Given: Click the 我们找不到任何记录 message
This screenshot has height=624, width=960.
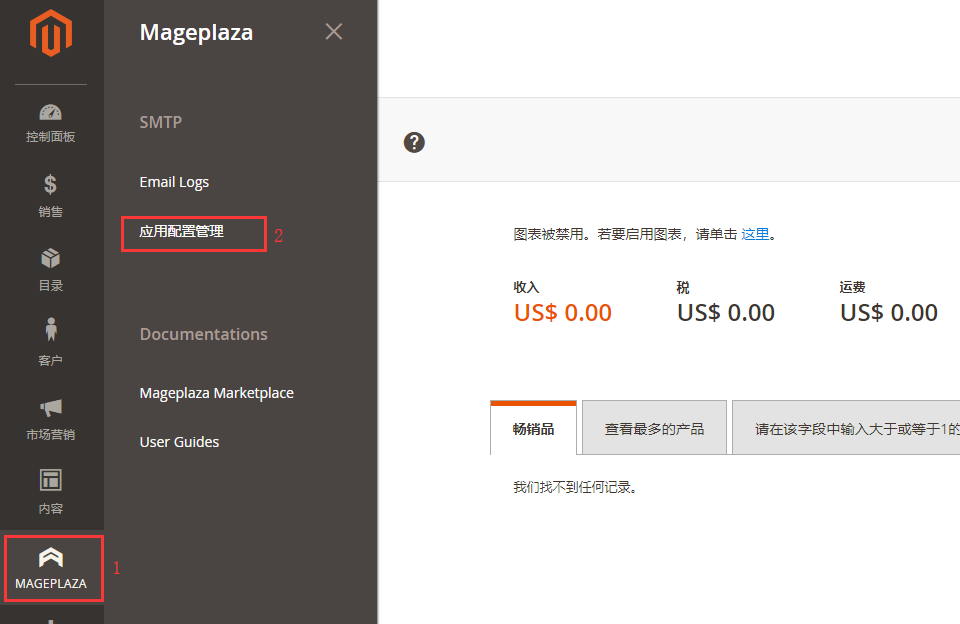Looking at the screenshot, I should coord(575,487).
